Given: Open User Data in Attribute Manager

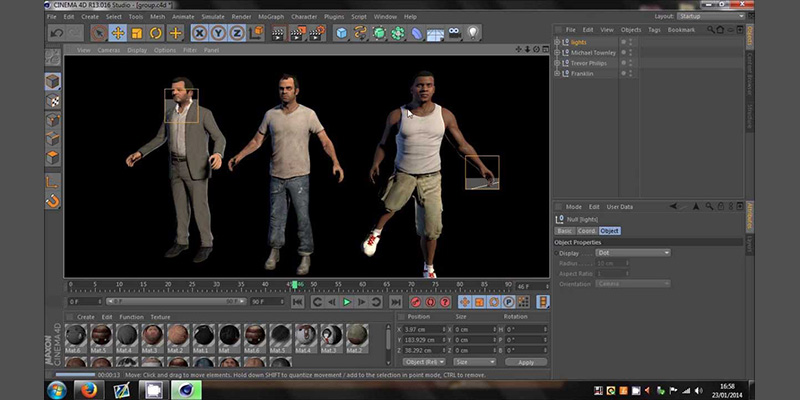Looking at the screenshot, I should pos(619,207).
